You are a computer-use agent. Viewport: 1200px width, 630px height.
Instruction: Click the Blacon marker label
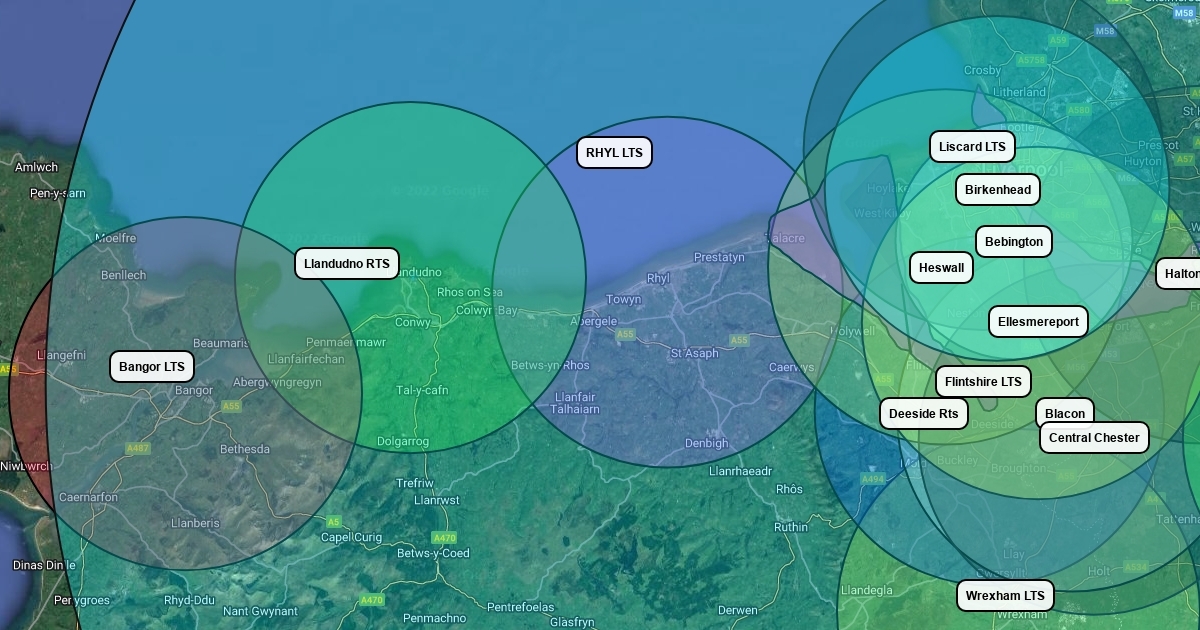(1064, 413)
